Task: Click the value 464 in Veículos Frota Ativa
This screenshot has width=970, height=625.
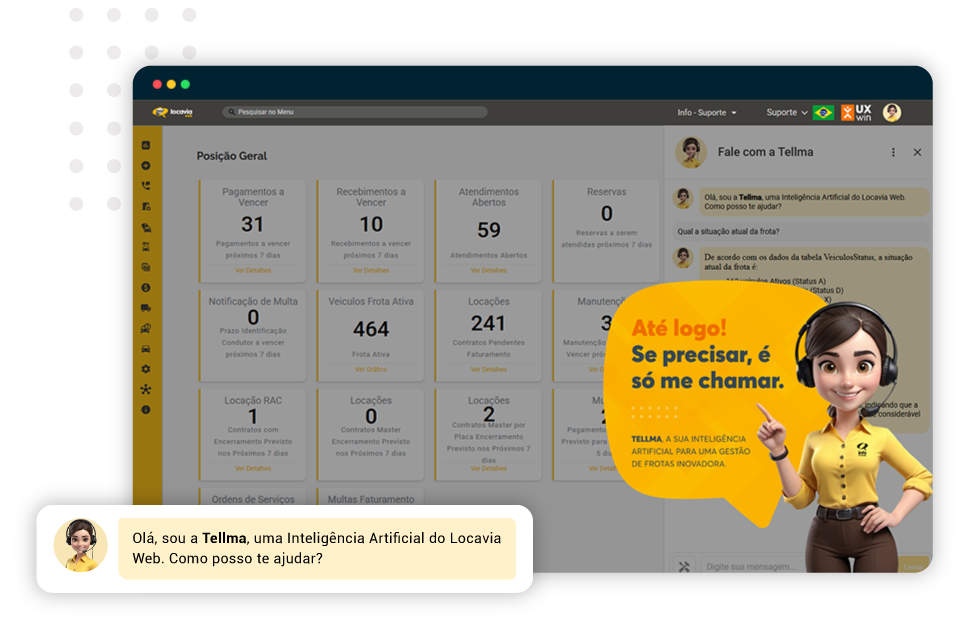Action: pyautogui.click(x=371, y=329)
